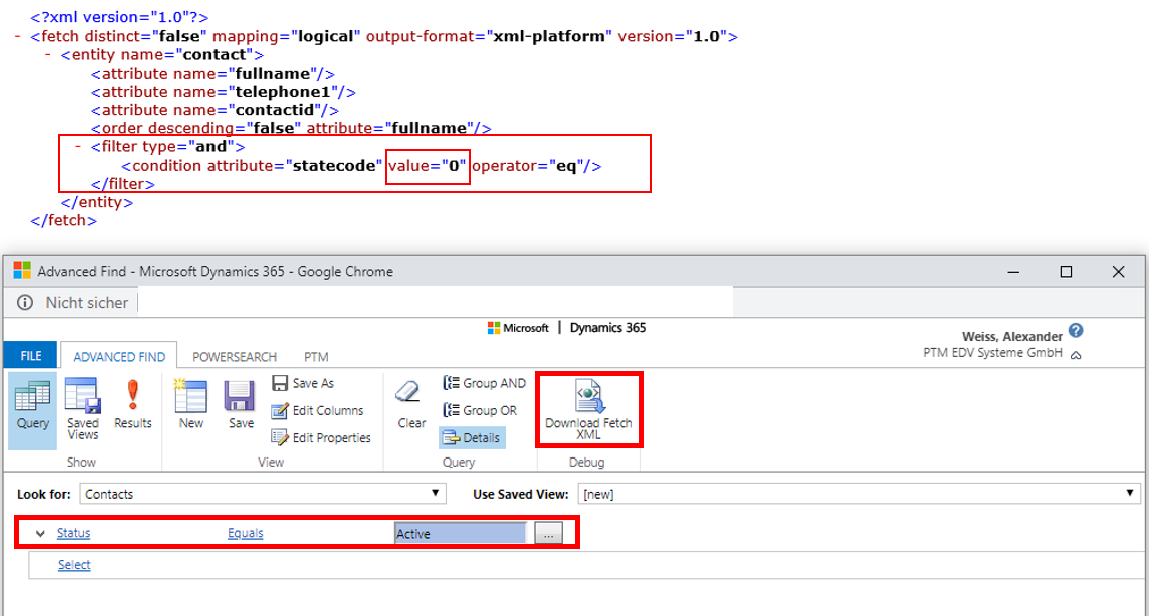Image resolution: width=1149 pixels, height=616 pixels.
Task: Click the order descending line in XML
Action: coord(291,128)
